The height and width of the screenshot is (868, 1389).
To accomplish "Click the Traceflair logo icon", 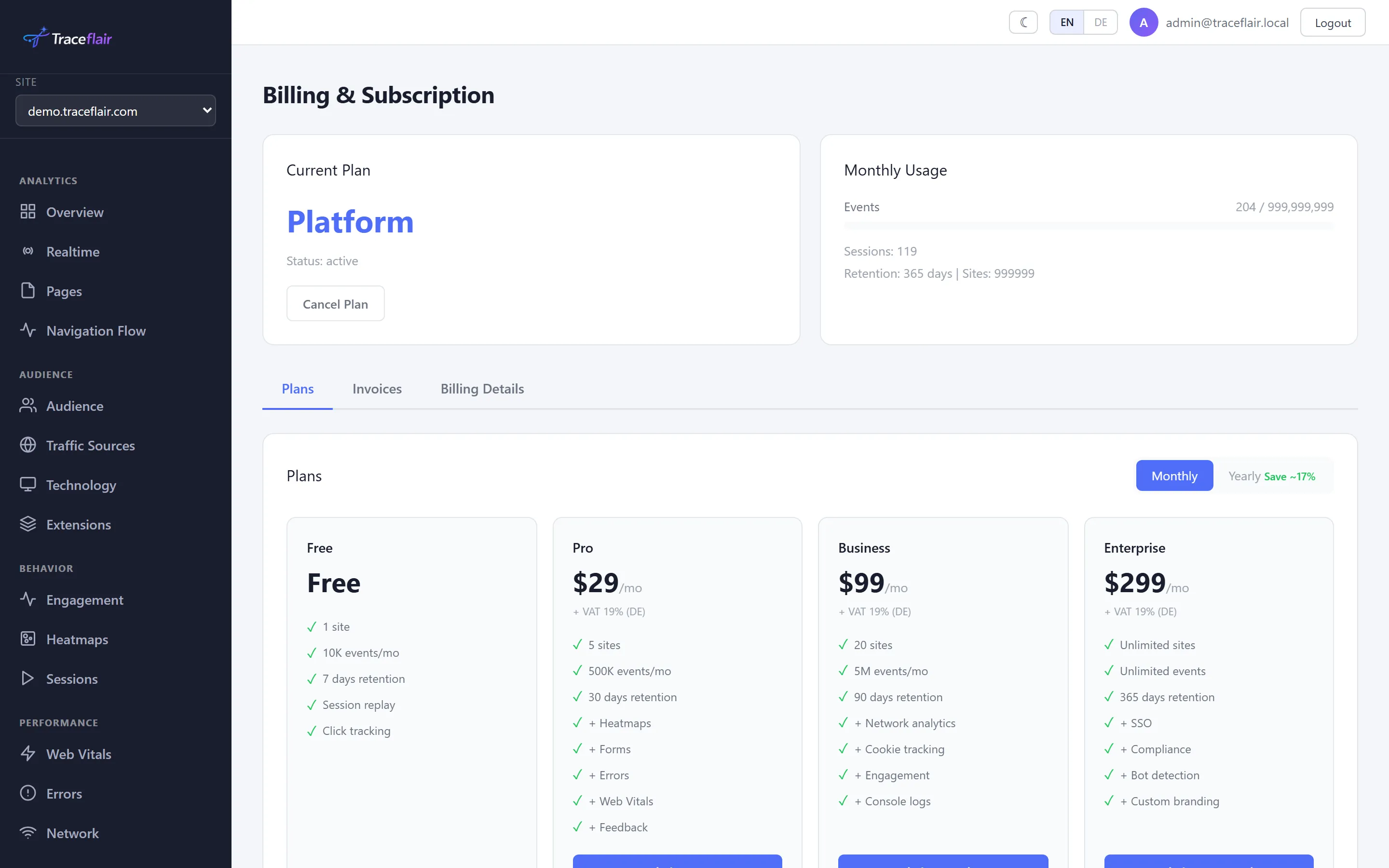I will (x=36, y=37).
